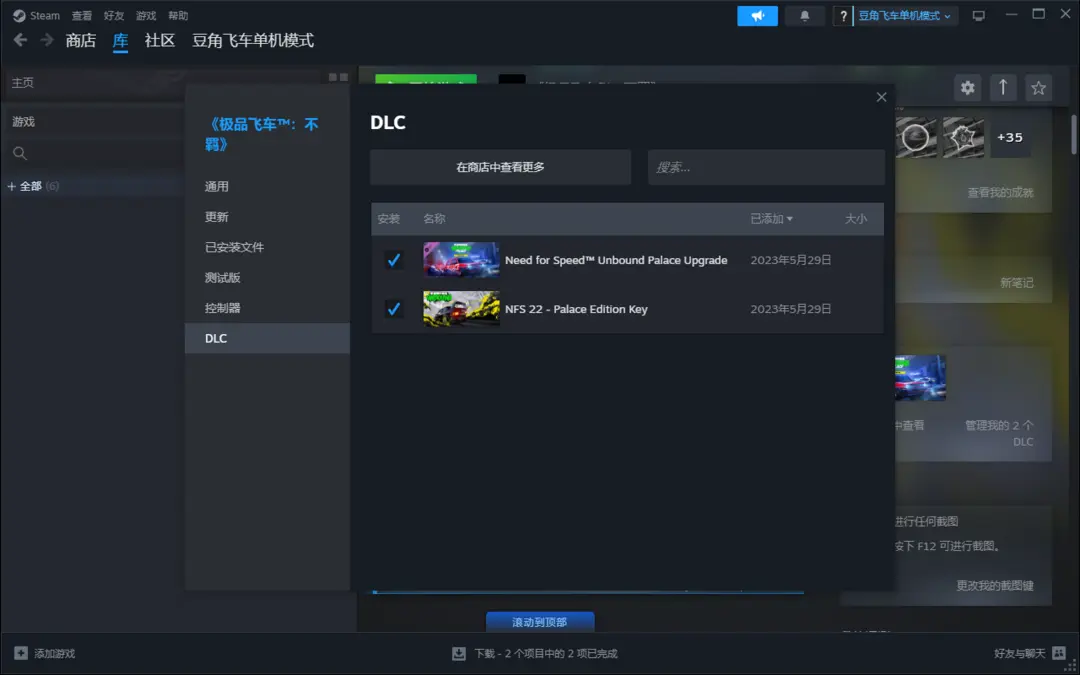The height and width of the screenshot is (675, 1080).
Task: Click 管理我的 2 个 DLC link
Action: [999, 433]
